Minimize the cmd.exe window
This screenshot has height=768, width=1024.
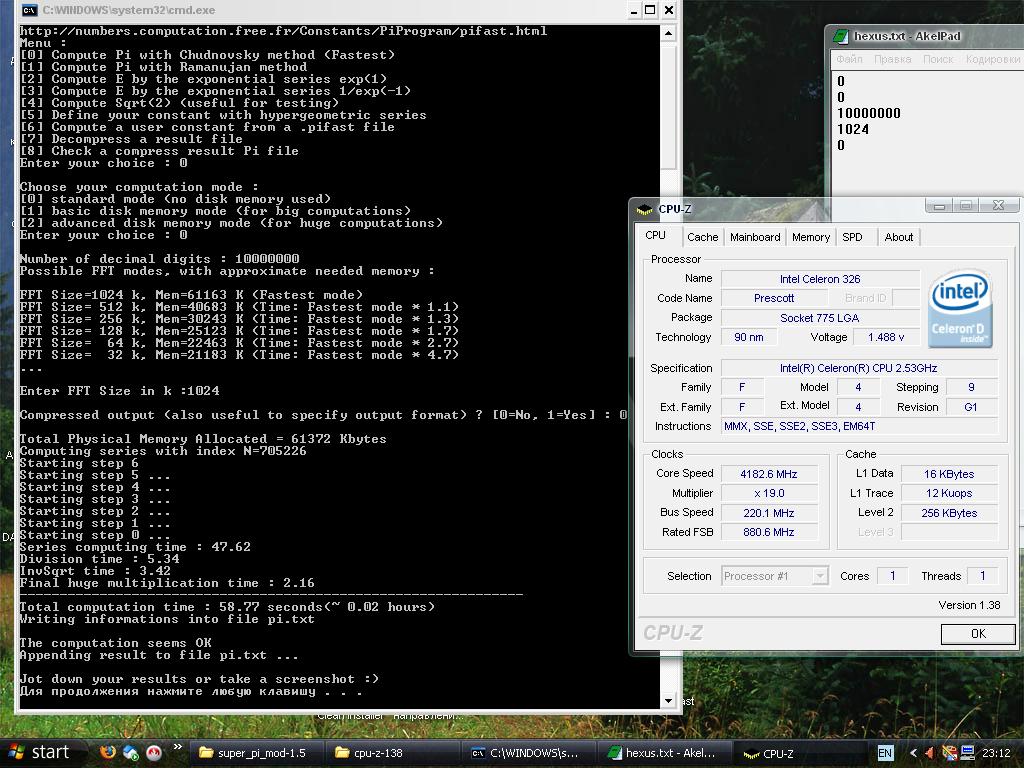coord(634,10)
